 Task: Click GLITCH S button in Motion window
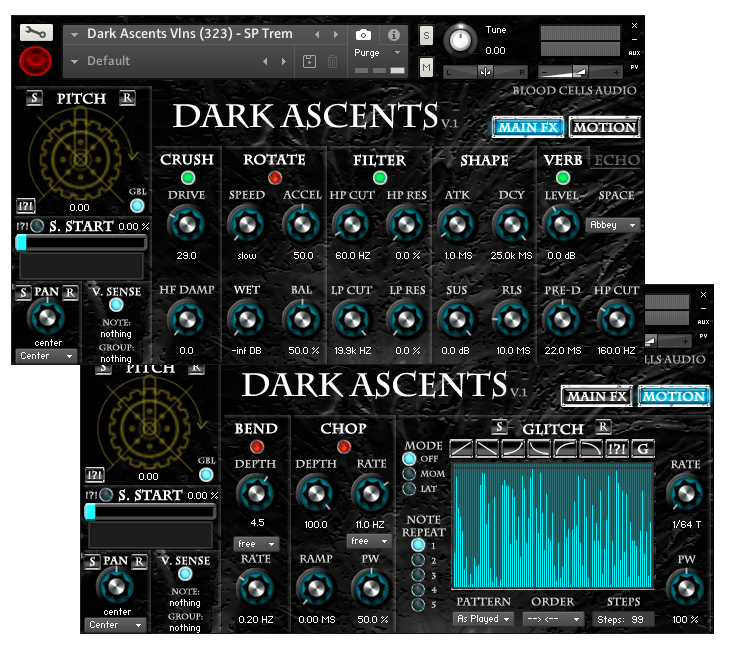point(499,426)
